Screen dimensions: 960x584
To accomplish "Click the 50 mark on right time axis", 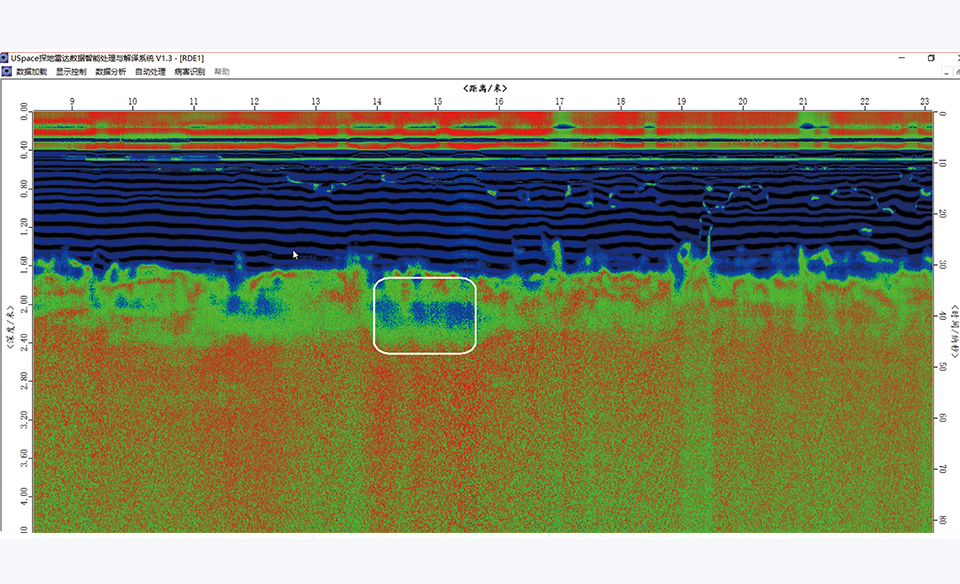I will click(x=940, y=368).
